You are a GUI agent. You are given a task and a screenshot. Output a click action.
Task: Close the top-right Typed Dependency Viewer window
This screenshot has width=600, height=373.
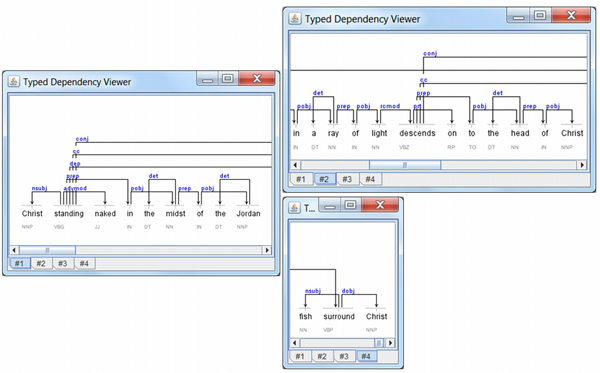pyautogui.click(x=571, y=16)
